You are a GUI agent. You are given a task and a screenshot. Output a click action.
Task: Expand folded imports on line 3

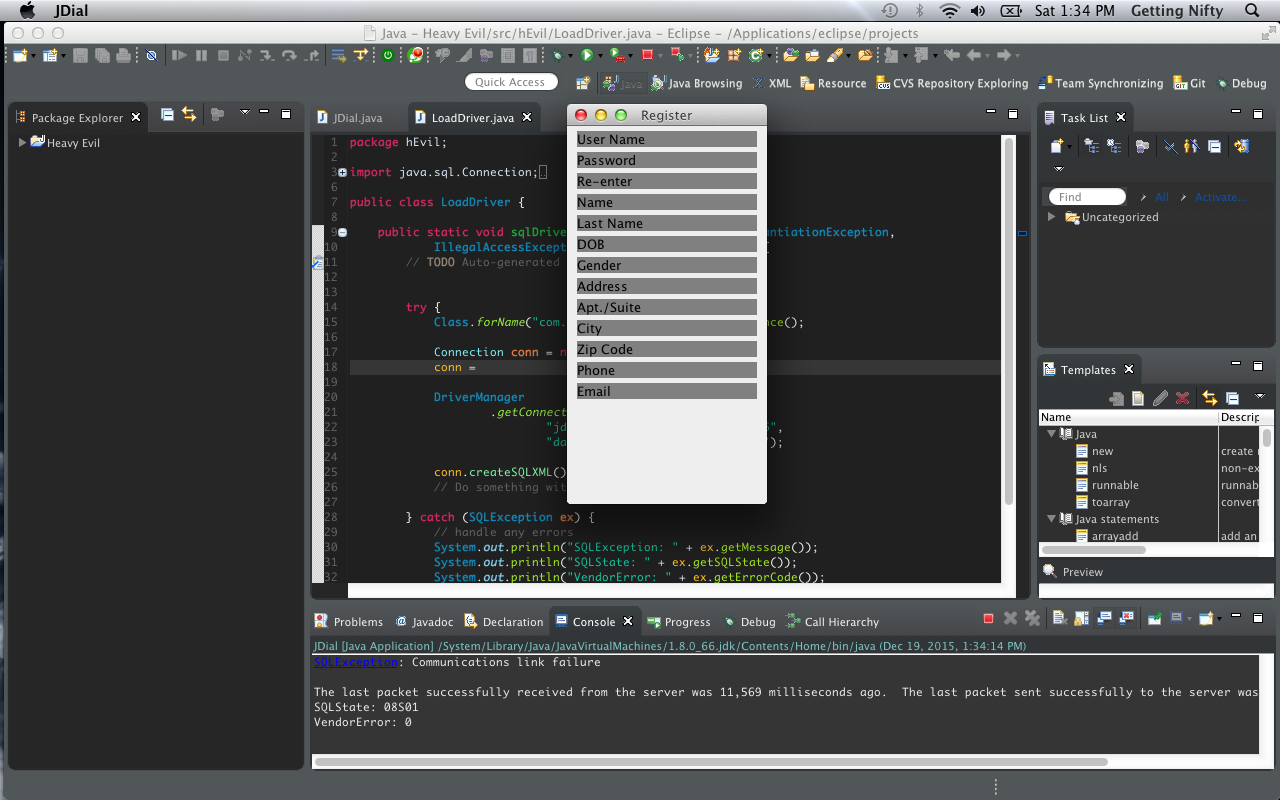pos(342,172)
